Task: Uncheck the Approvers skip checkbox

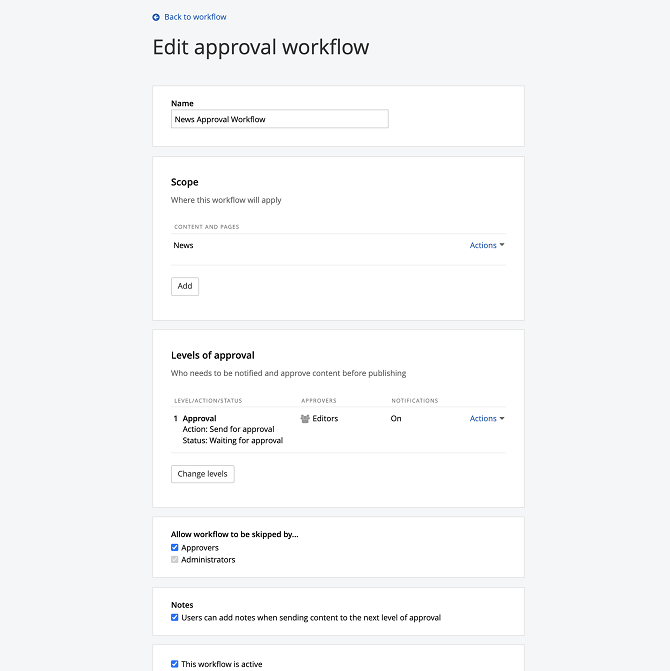Action: coord(175,548)
